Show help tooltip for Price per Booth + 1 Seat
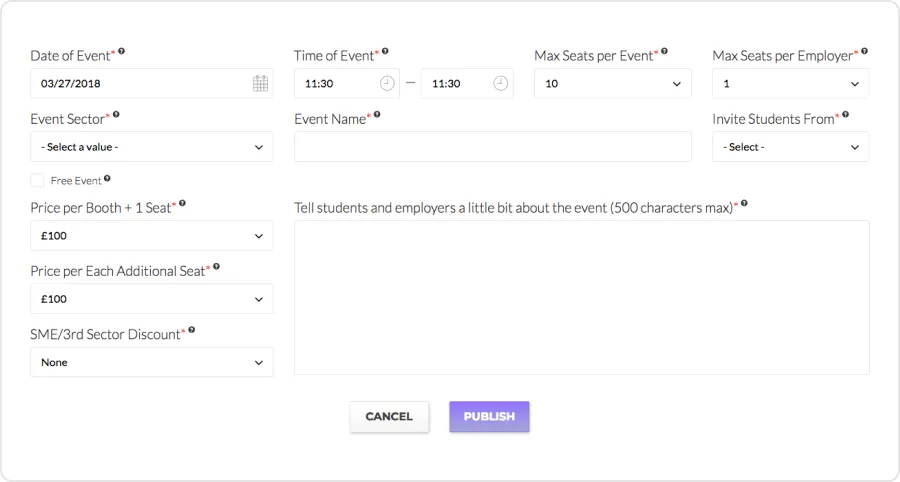 pos(183,203)
